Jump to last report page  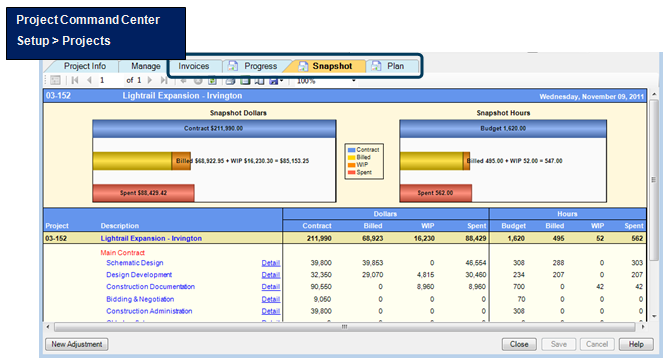coord(164,80)
